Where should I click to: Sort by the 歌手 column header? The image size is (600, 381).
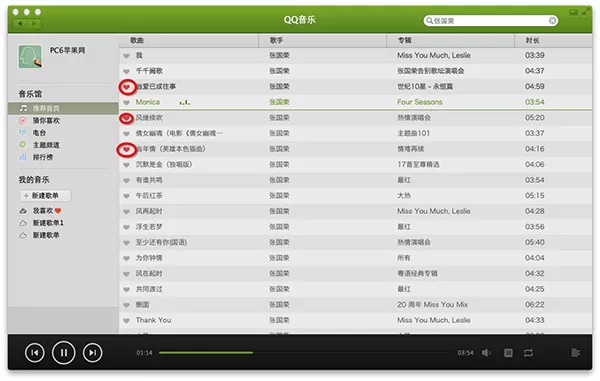(322, 41)
